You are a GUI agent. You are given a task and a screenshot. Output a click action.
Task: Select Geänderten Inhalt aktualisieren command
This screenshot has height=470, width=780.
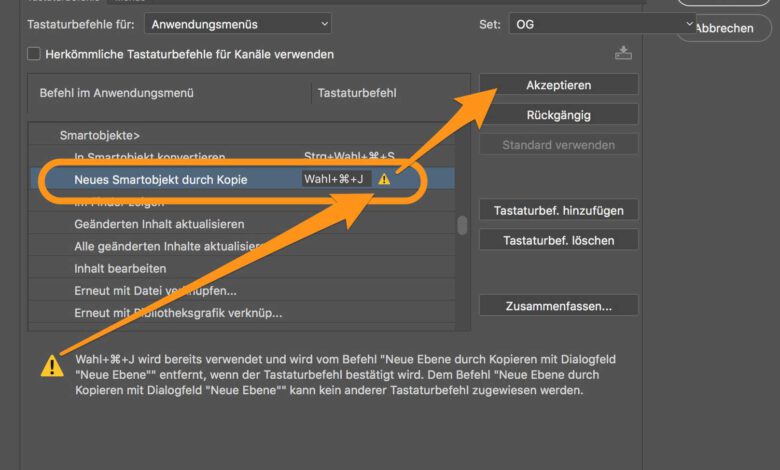tap(159, 224)
